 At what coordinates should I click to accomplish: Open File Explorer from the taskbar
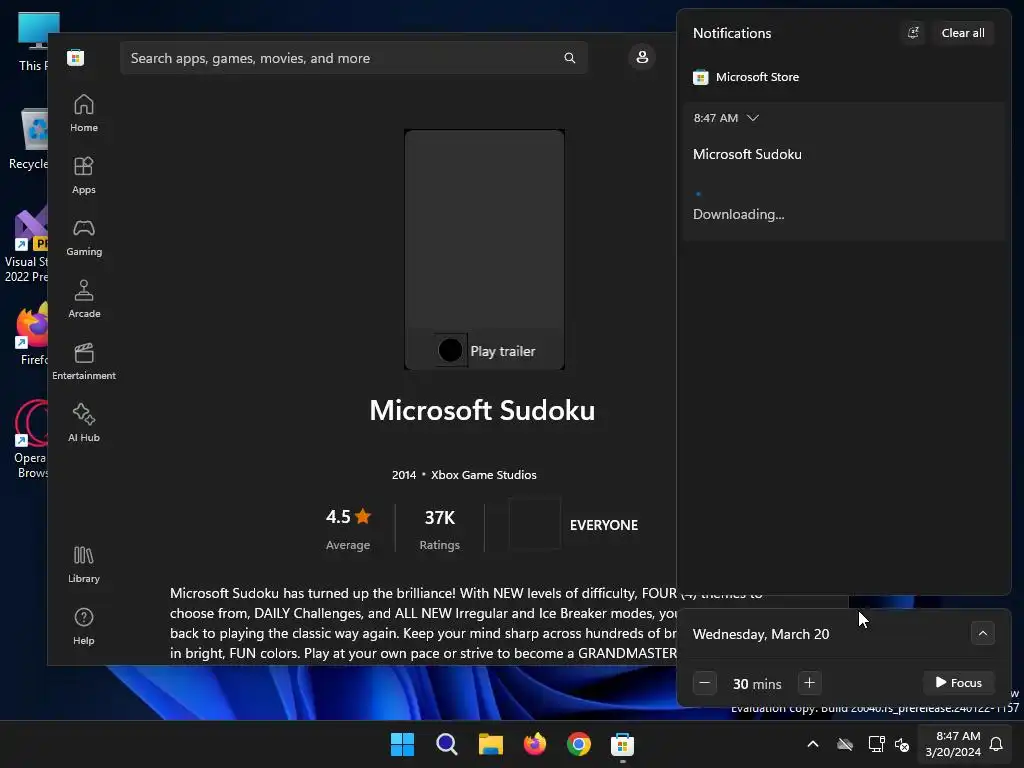[490, 744]
